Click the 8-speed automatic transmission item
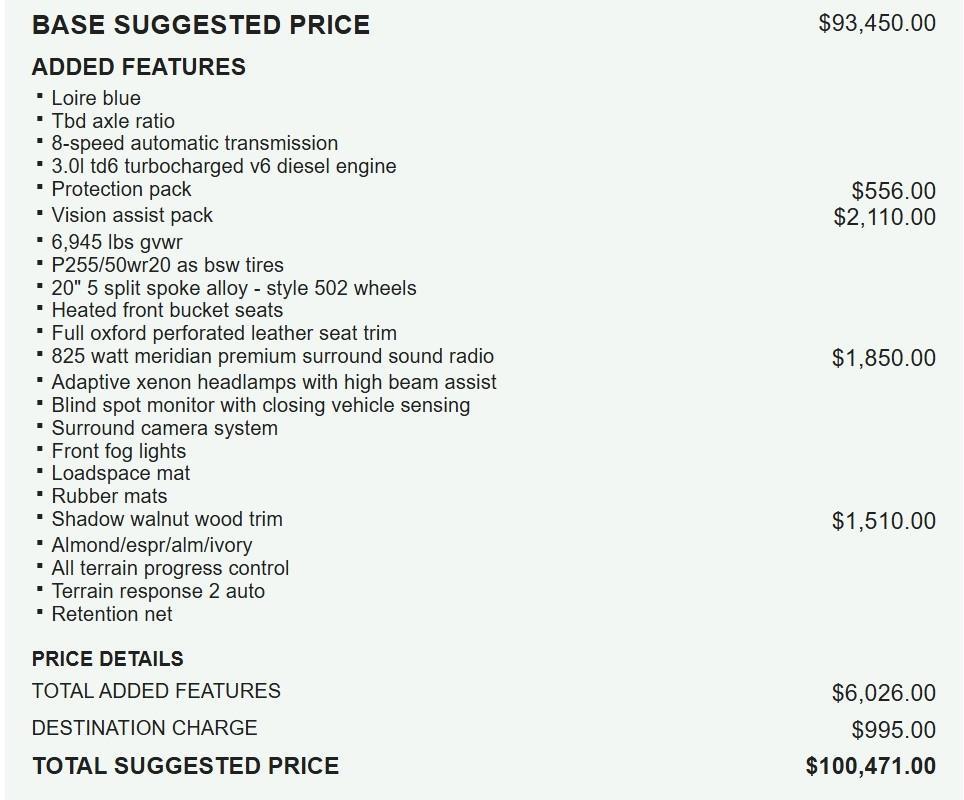Screen dimensions: 964x800 click(194, 143)
